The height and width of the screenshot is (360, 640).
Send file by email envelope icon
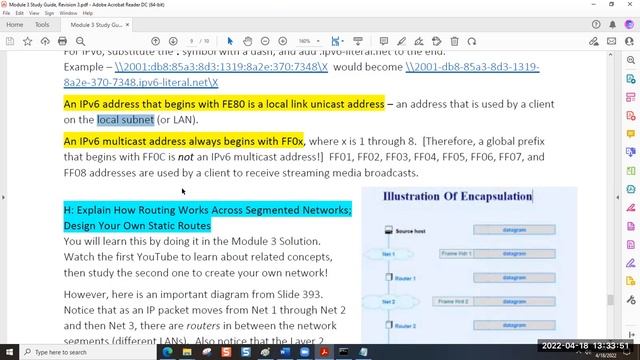point(611,41)
